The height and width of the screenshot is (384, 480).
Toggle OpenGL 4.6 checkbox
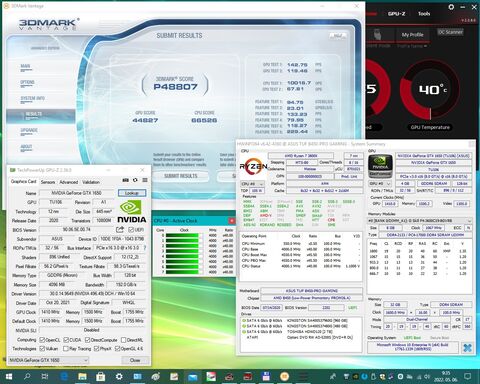(x=117, y=348)
